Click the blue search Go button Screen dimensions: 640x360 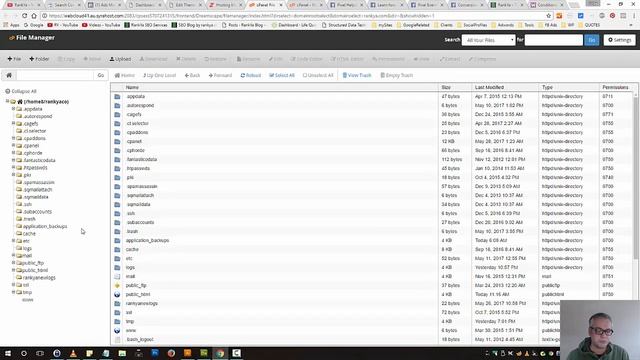pos(591,40)
